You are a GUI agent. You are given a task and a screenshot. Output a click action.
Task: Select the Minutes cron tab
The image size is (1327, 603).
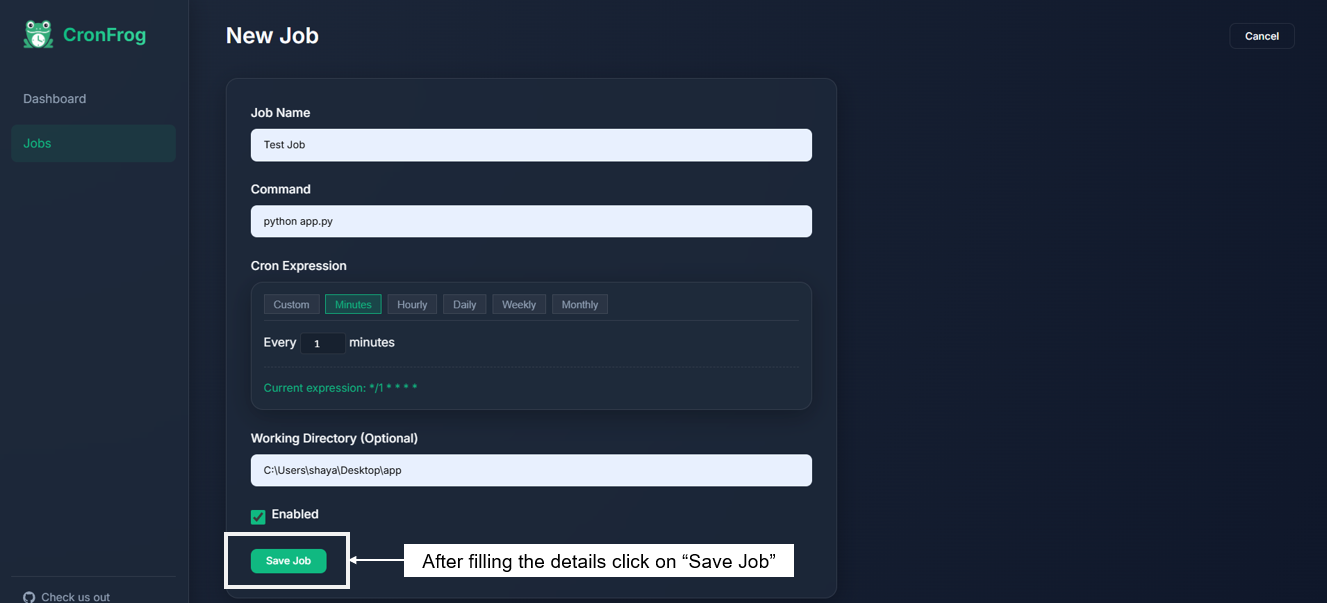(x=353, y=304)
